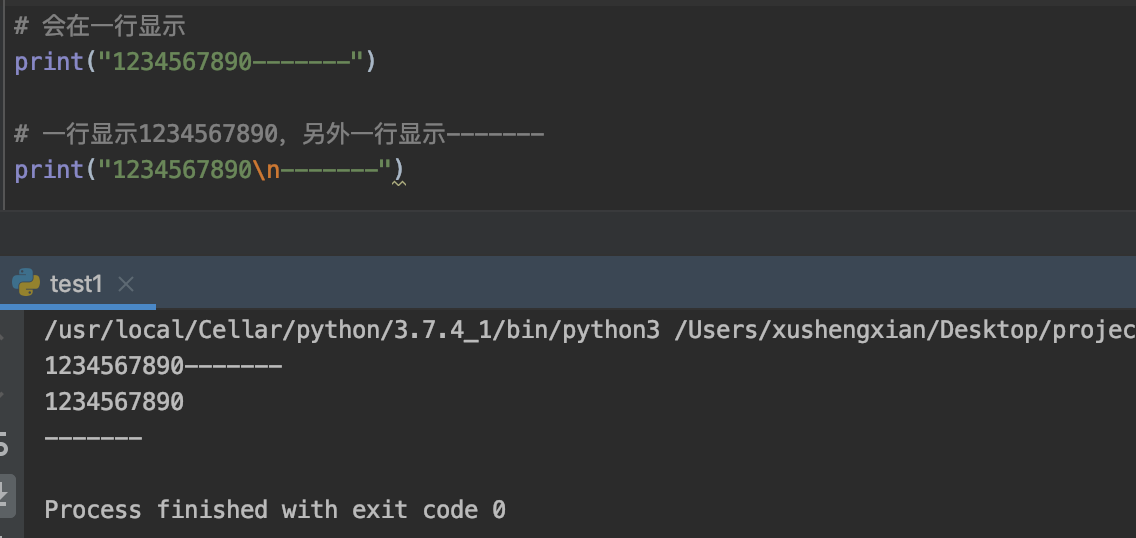
Task: Click the /Users/xushengxian/Desktop script path
Action: pos(900,331)
